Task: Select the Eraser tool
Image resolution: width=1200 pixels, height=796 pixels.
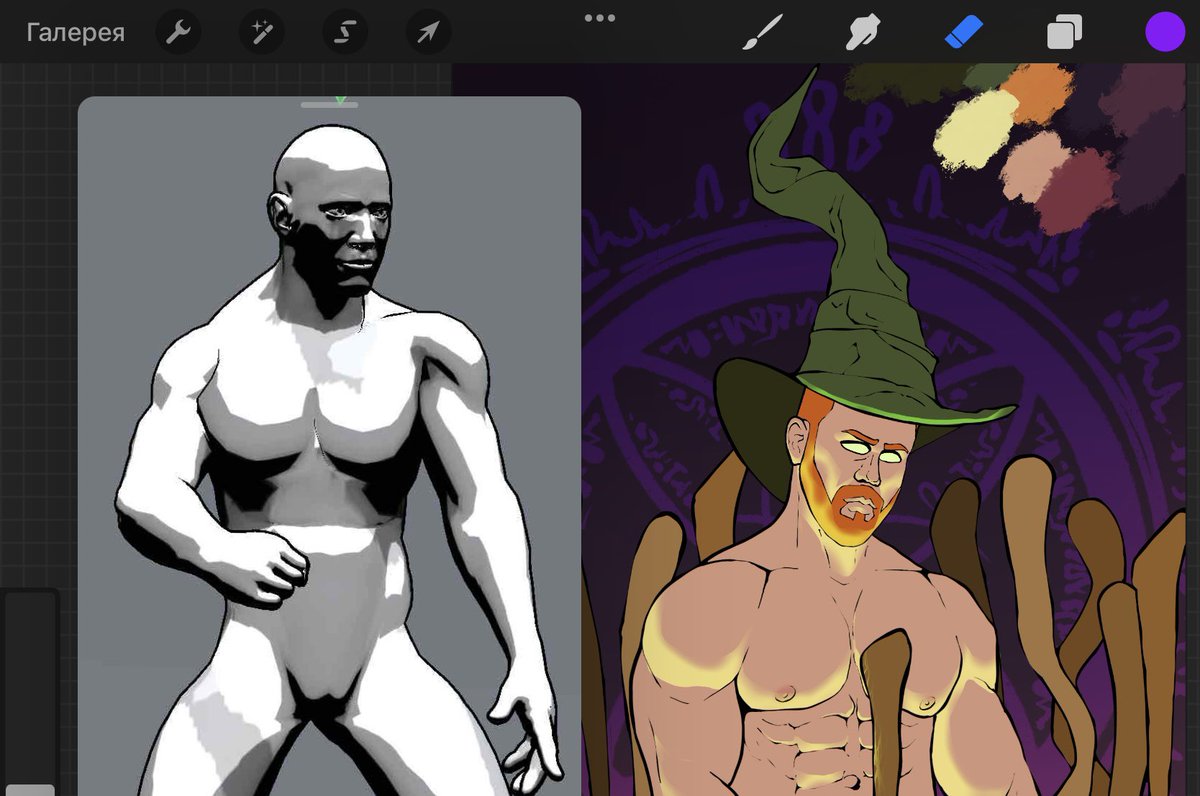Action: point(964,33)
